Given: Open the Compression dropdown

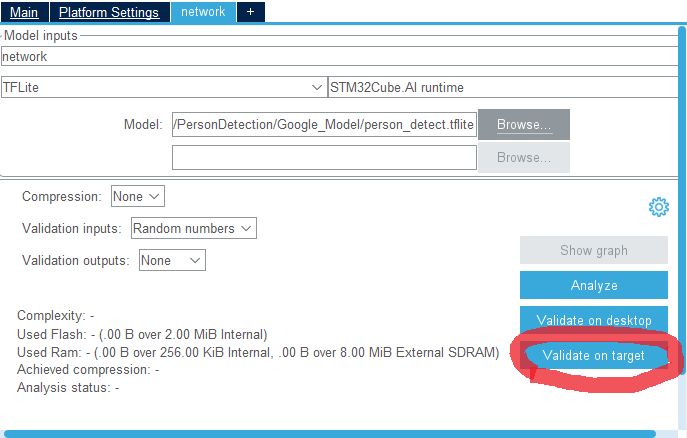Looking at the screenshot, I should 138,196.
